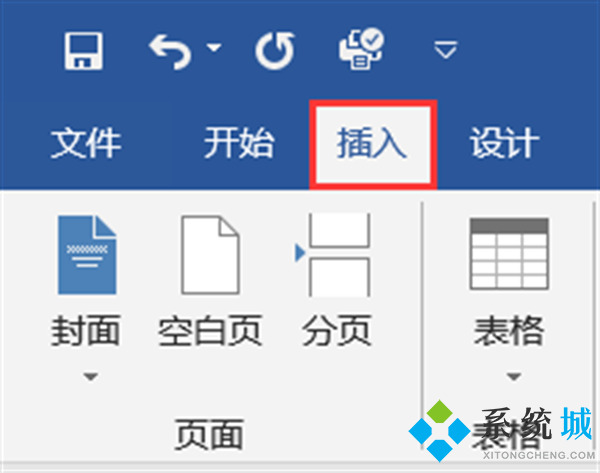The height and width of the screenshot is (473, 600).
Task: Go to the 设计 tab
Action: pos(505,143)
